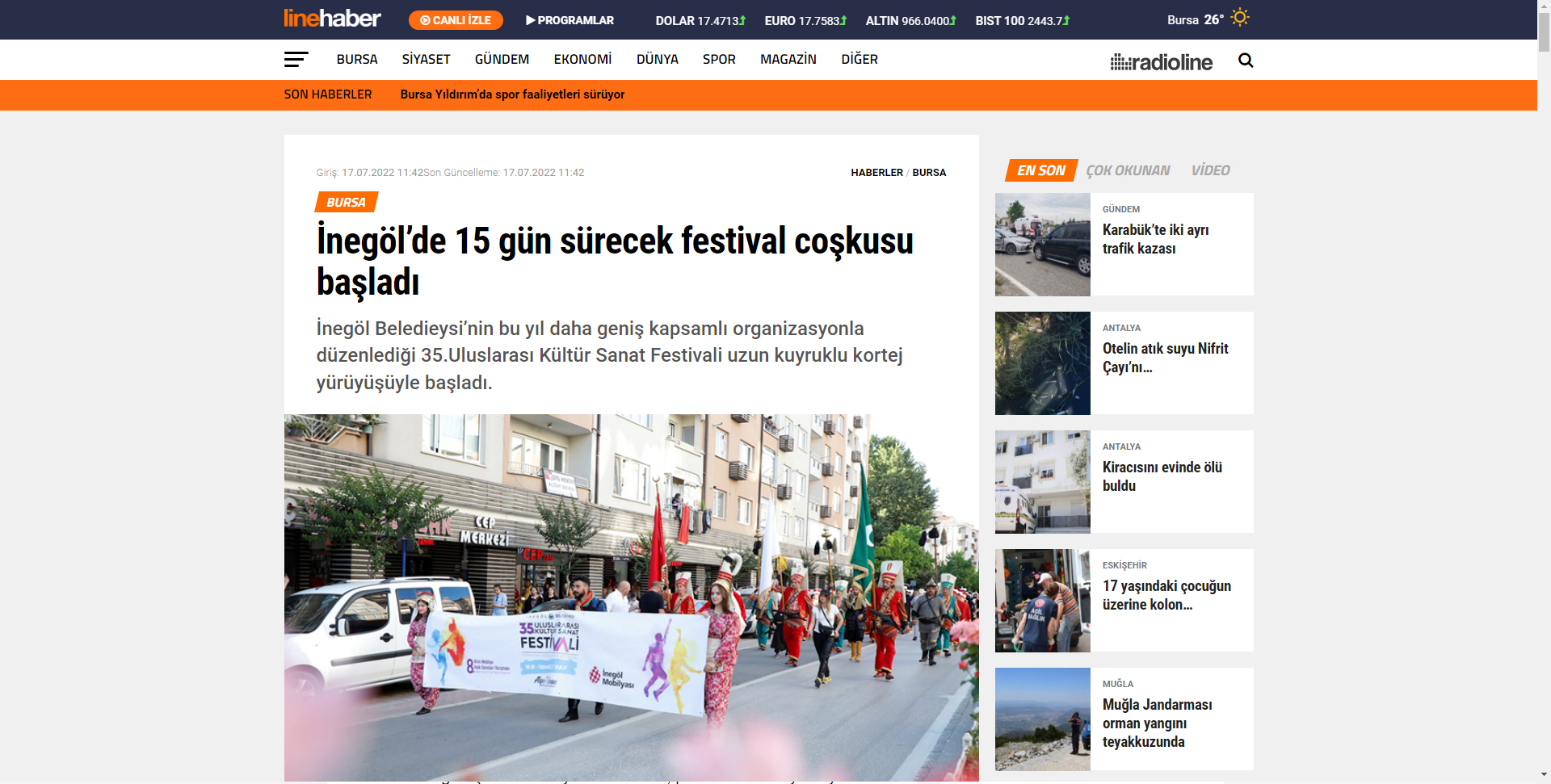Screen dimensions: 1551x784
Task: Click the Eskişehir ambulance news thumbnail
Action: tap(1043, 601)
